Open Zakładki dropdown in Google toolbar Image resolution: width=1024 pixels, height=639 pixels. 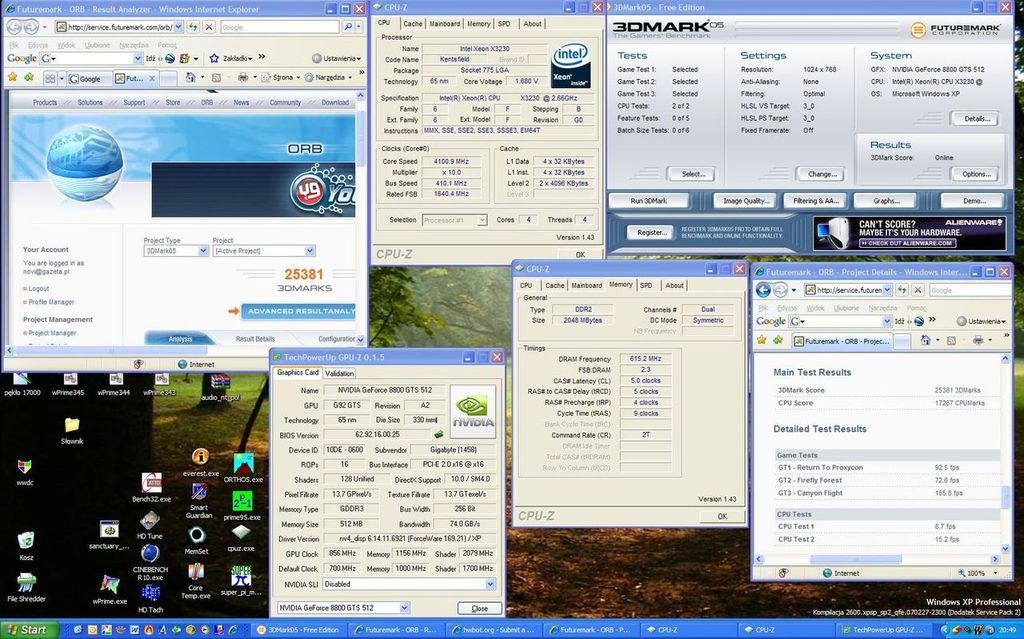click(231, 58)
